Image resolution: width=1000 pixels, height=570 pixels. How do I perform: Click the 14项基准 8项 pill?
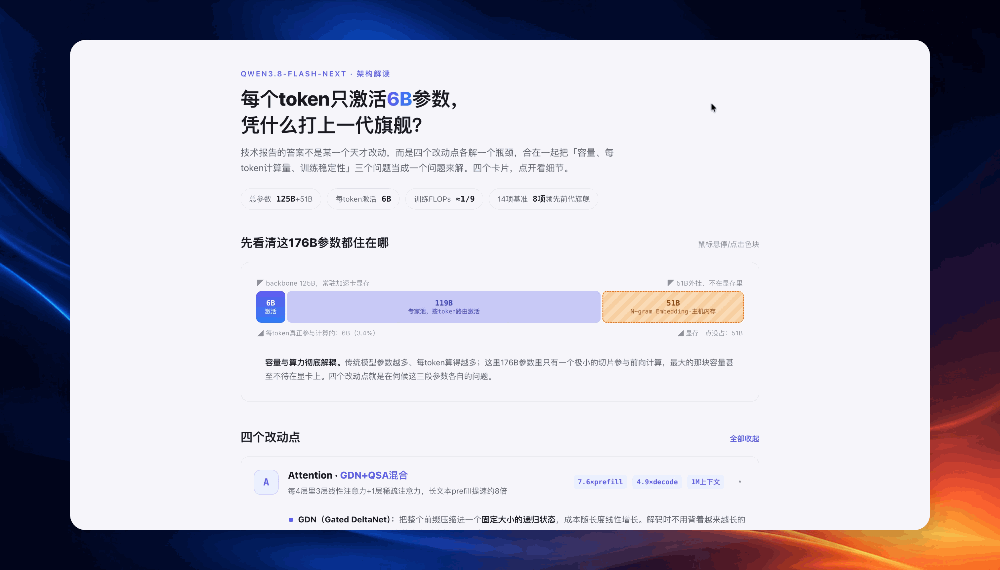[x=543, y=199]
